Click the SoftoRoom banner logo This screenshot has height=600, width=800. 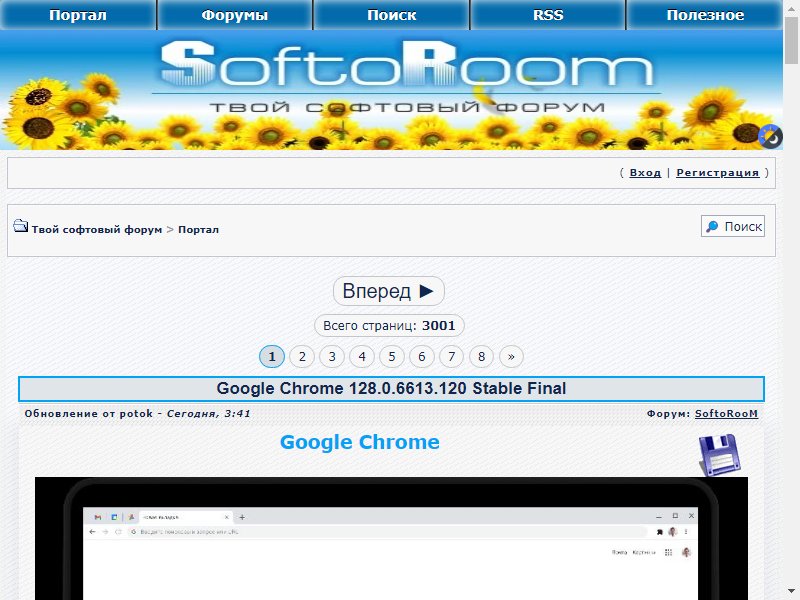407,65
